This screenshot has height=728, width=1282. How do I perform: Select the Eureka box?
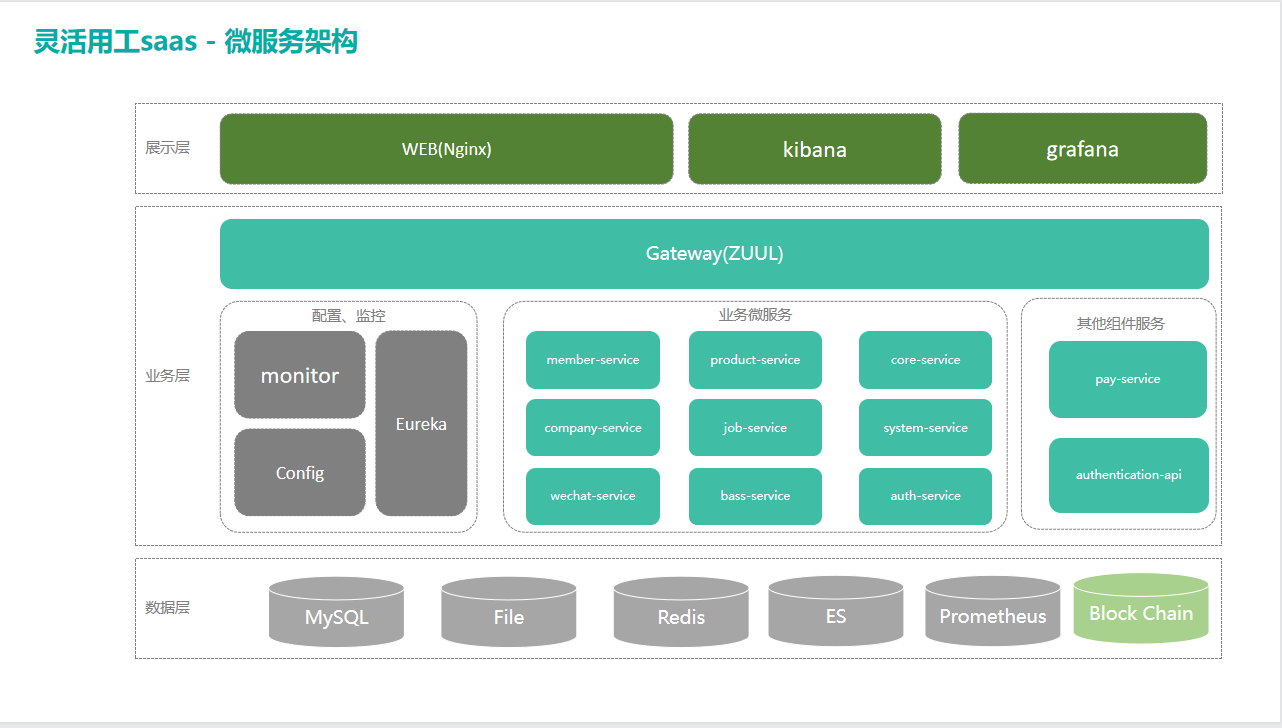(x=421, y=424)
